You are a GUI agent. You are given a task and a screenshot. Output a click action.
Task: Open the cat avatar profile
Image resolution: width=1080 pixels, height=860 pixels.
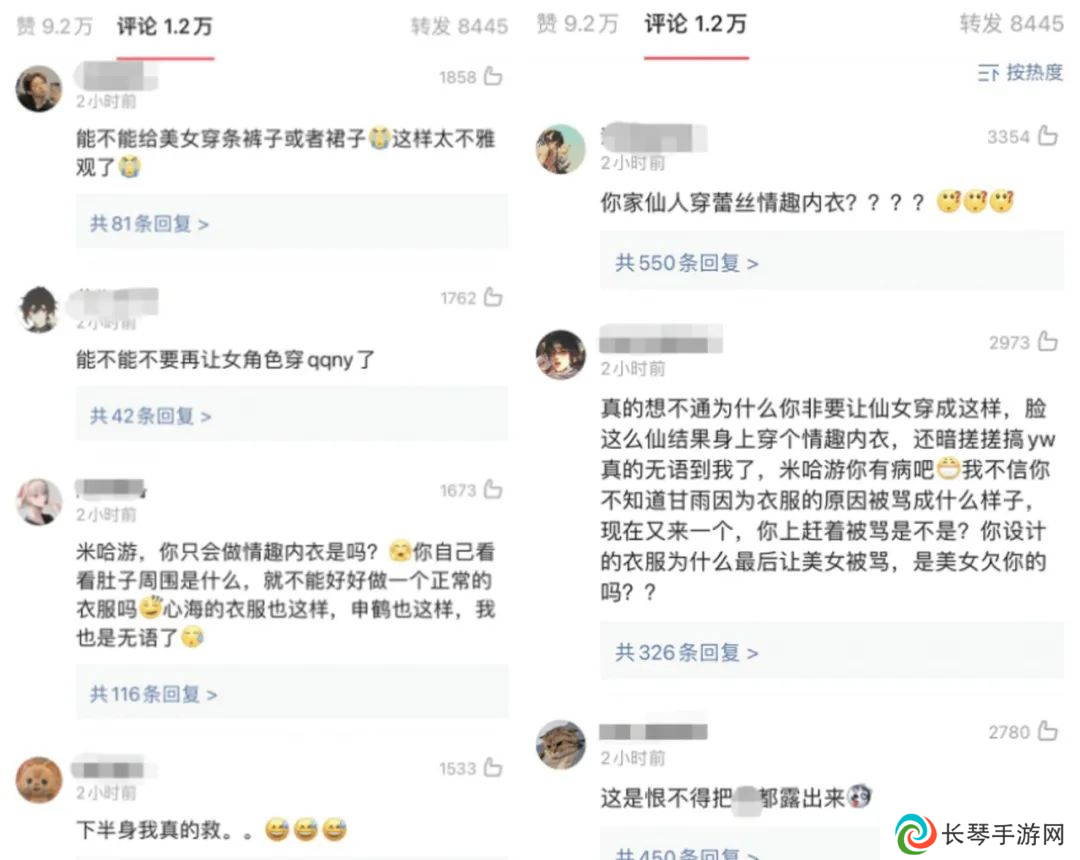[561, 745]
